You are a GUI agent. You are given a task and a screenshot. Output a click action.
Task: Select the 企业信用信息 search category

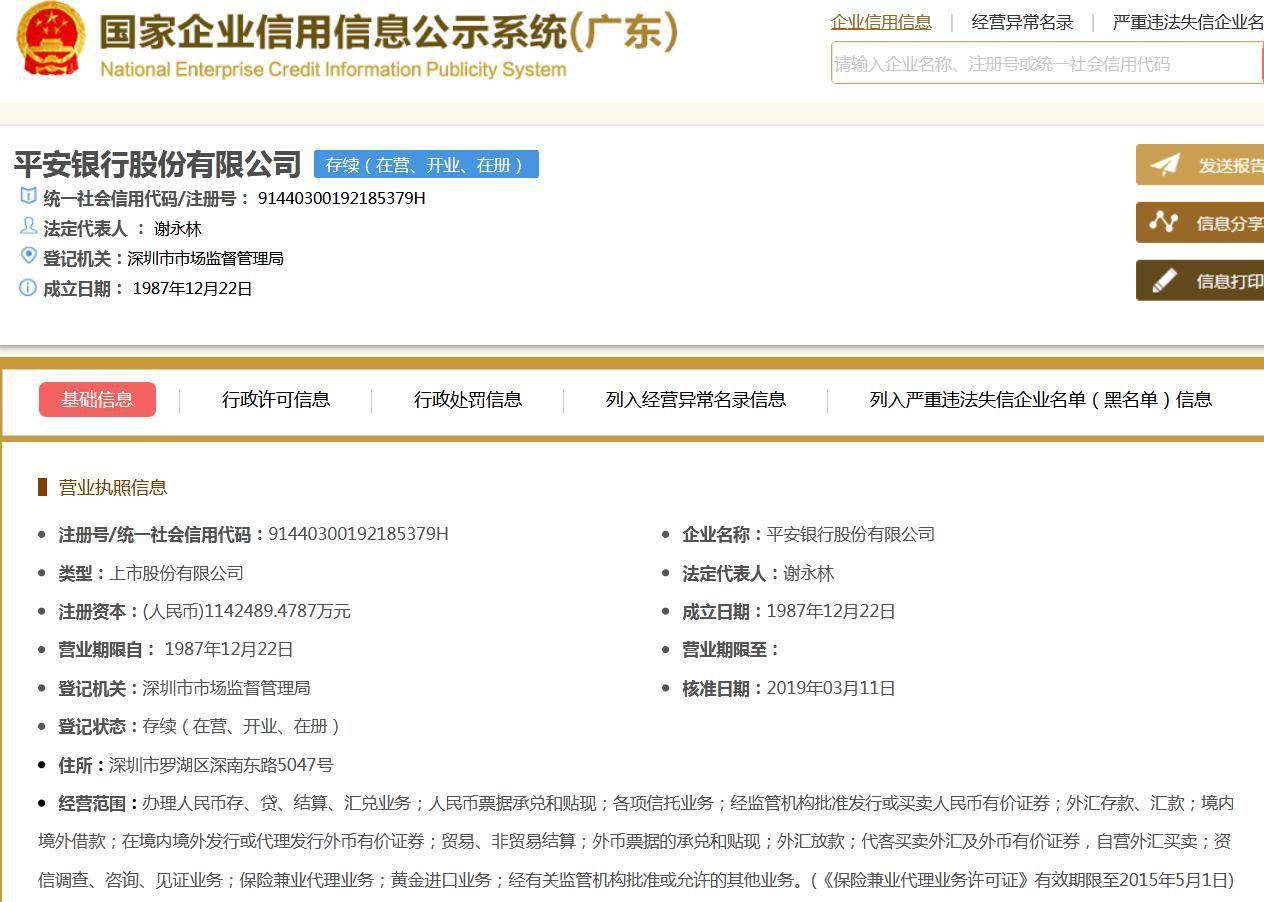point(881,22)
